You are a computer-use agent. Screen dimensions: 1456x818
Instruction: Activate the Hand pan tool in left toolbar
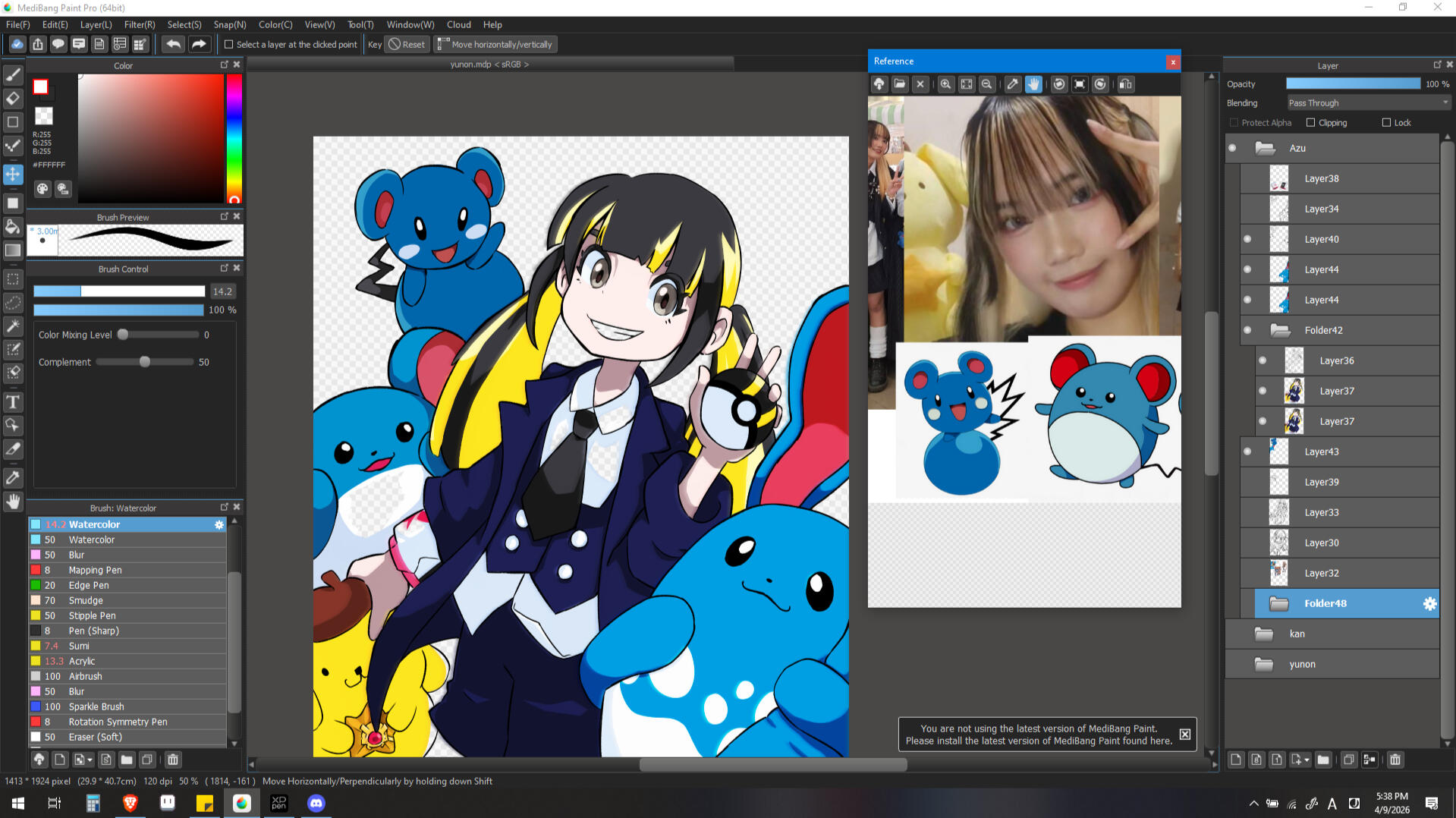[13, 502]
